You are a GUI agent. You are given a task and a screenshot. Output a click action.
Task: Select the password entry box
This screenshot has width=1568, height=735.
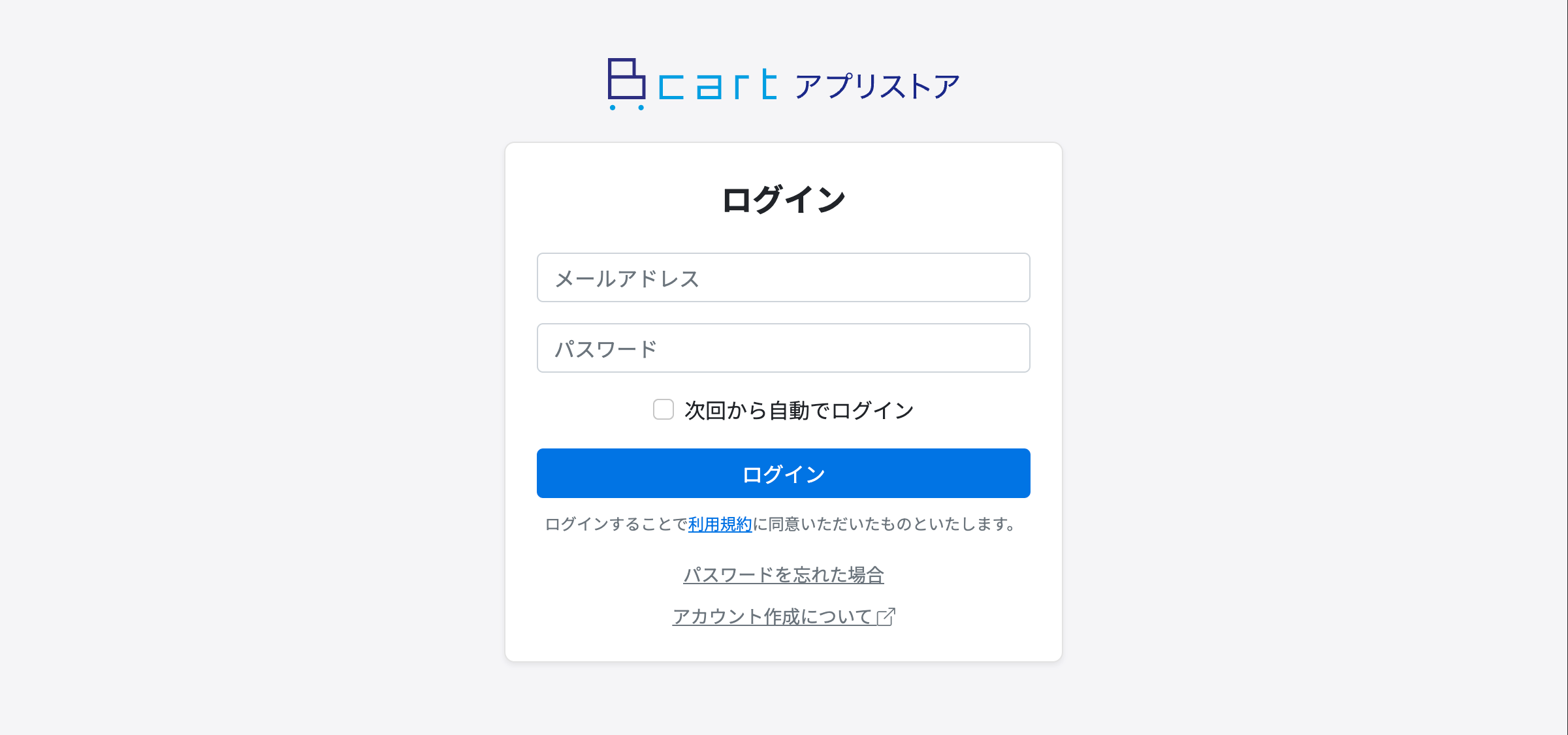(783, 348)
